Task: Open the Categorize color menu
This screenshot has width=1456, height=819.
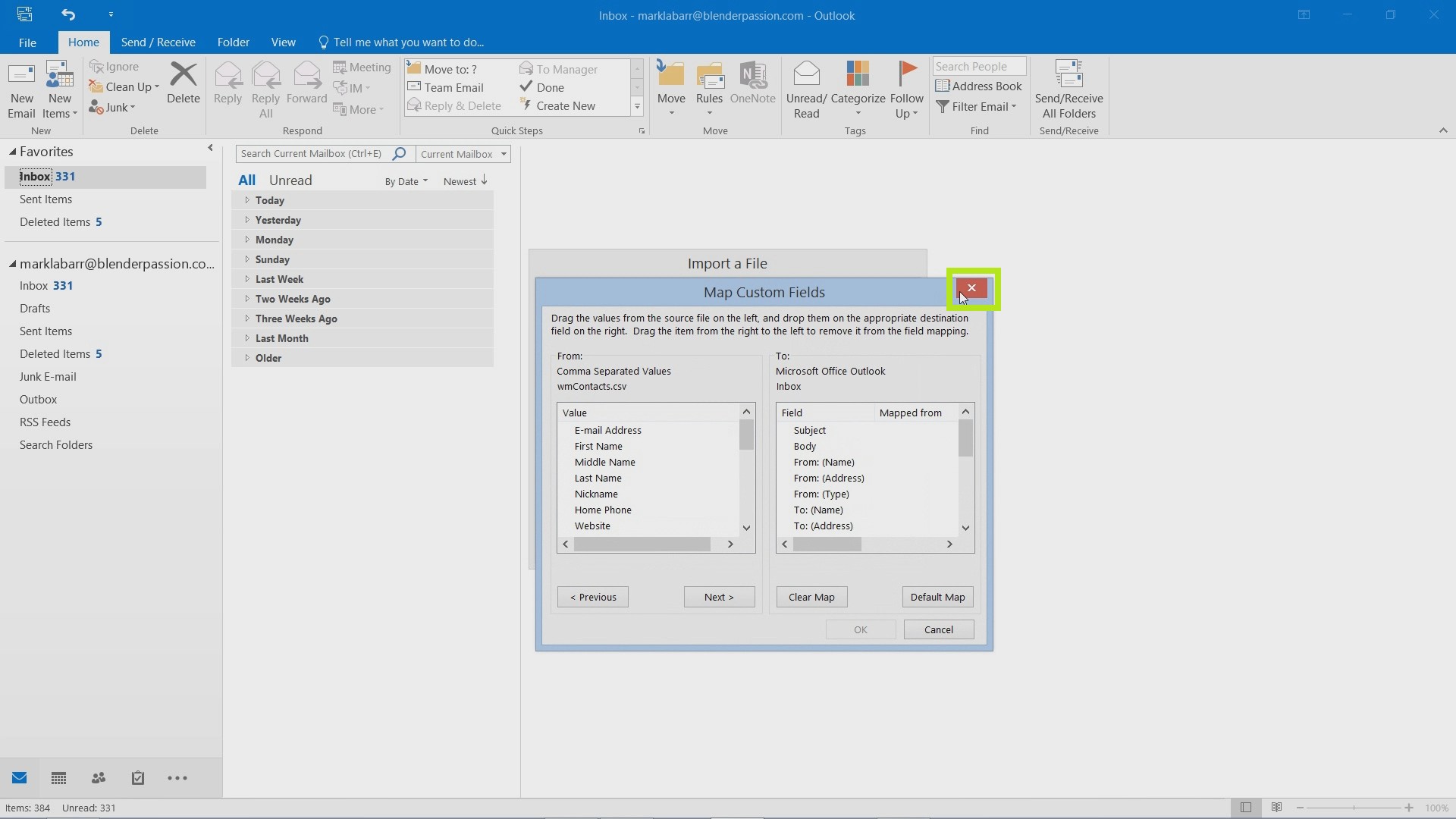Action: point(858,89)
